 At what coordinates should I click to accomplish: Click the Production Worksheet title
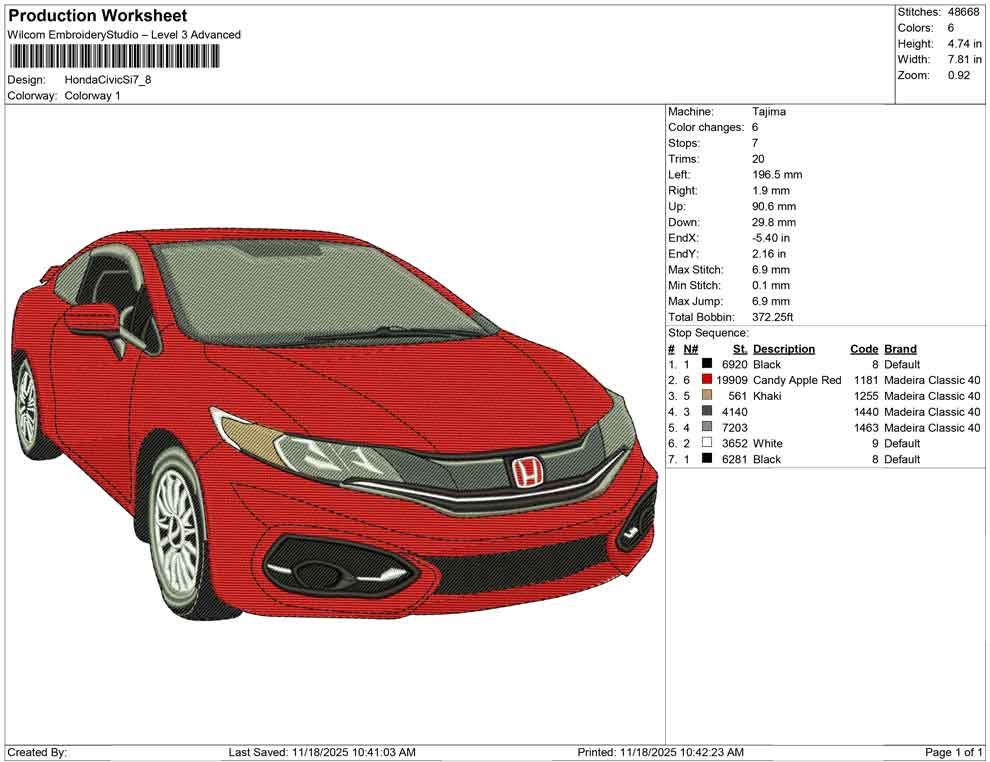click(97, 15)
